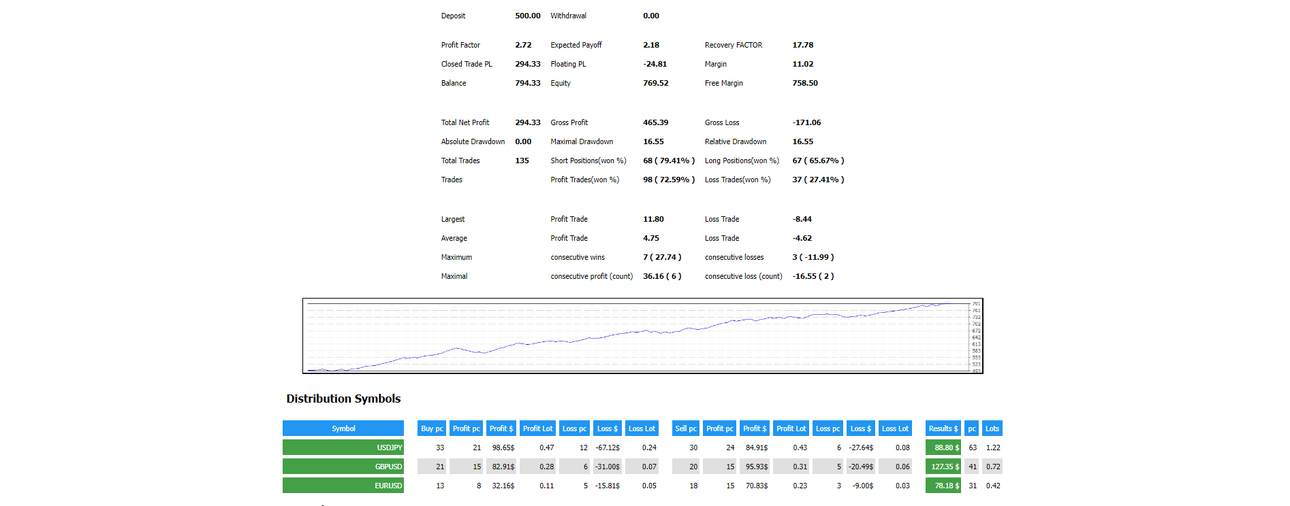
Task: Select the Maximal Drawdown label
Action: [582, 142]
